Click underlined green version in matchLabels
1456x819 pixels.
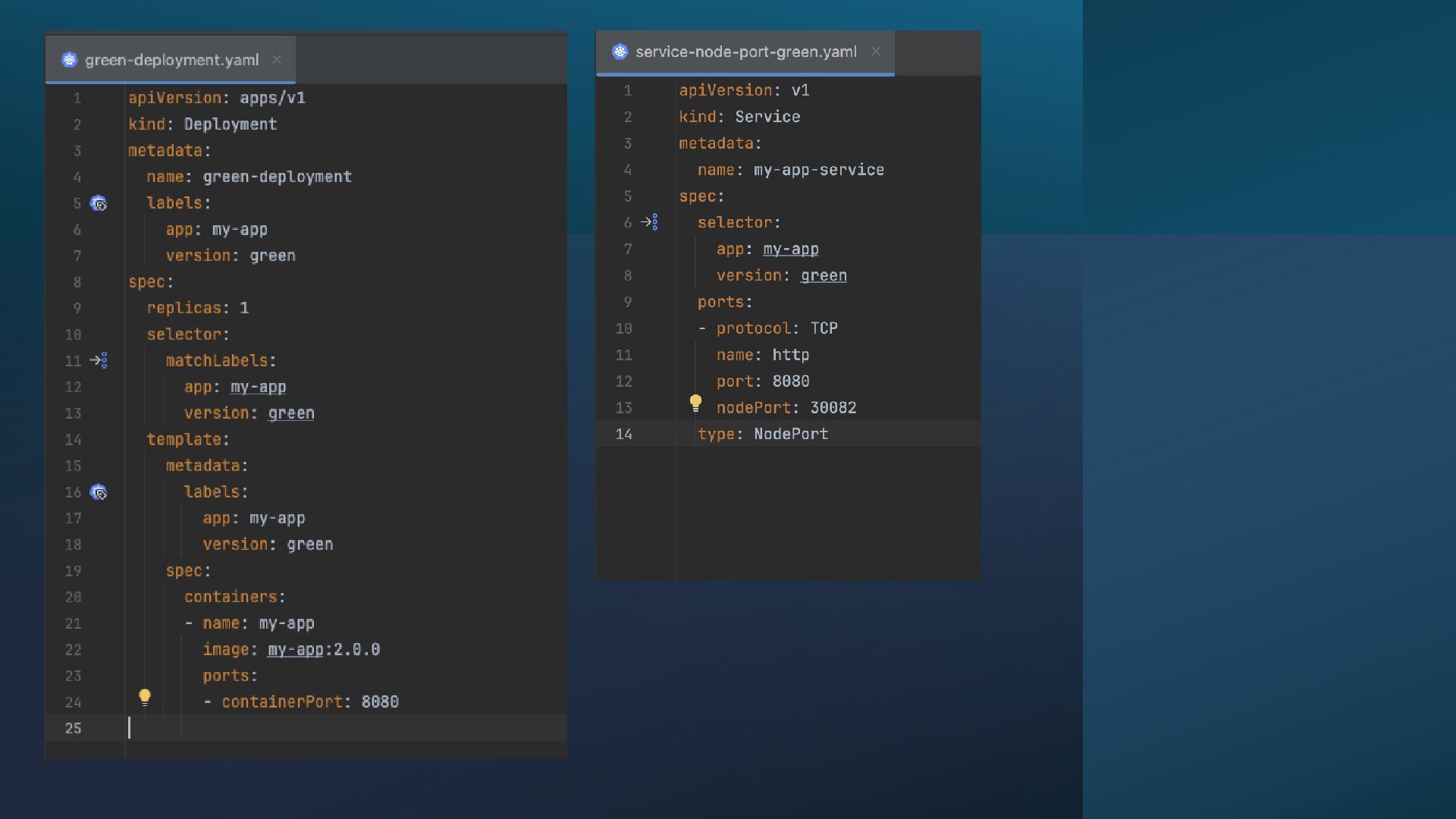(x=290, y=413)
